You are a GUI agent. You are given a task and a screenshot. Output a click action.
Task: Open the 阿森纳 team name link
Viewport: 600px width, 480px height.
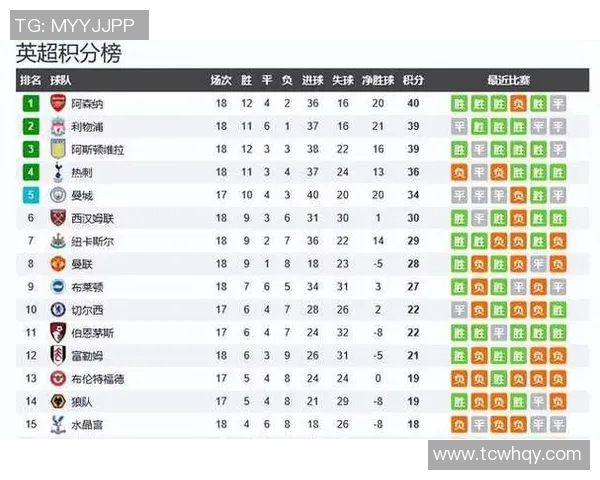pos(86,103)
